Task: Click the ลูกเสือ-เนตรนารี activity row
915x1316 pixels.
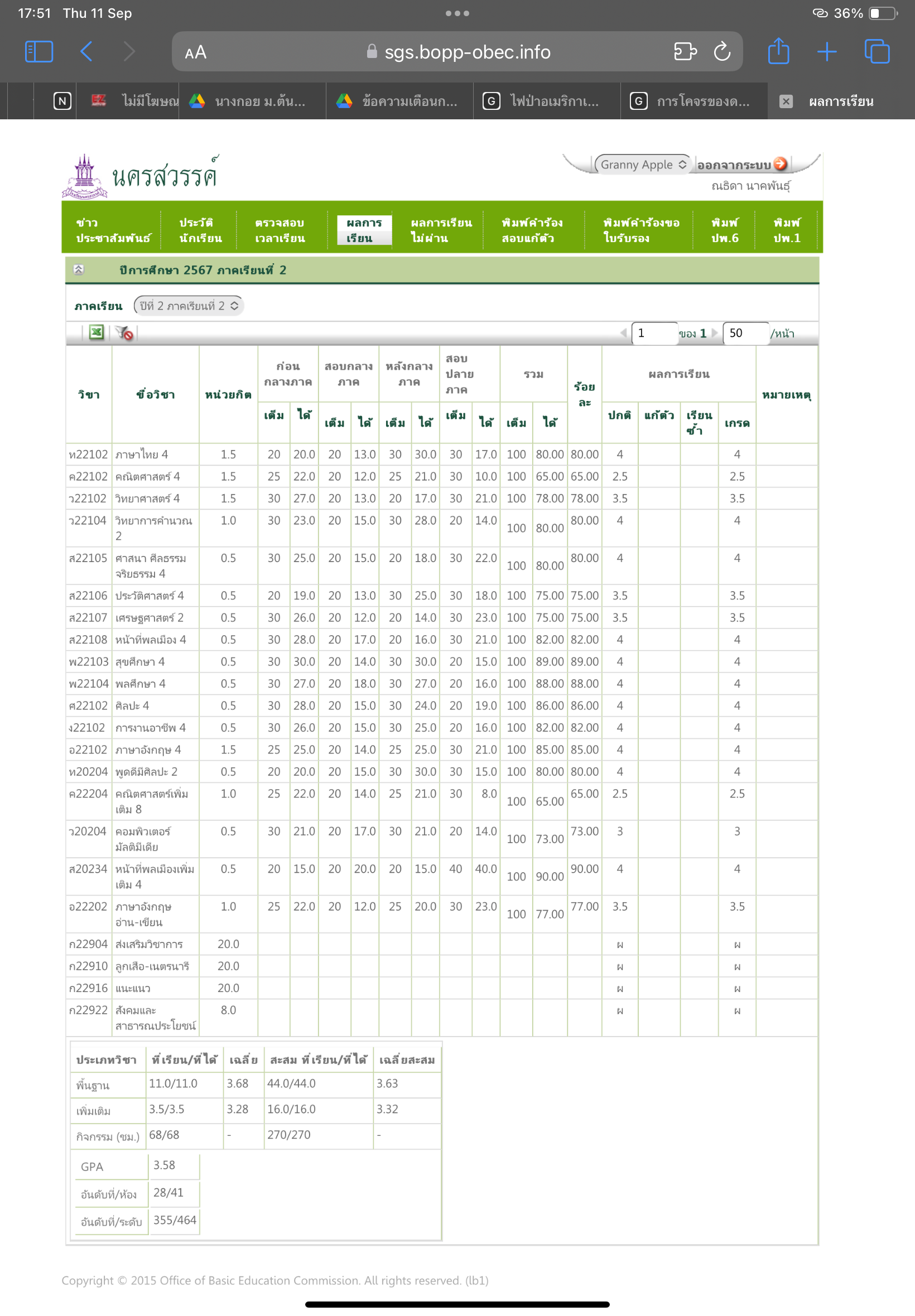Action: pyautogui.click(x=441, y=966)
